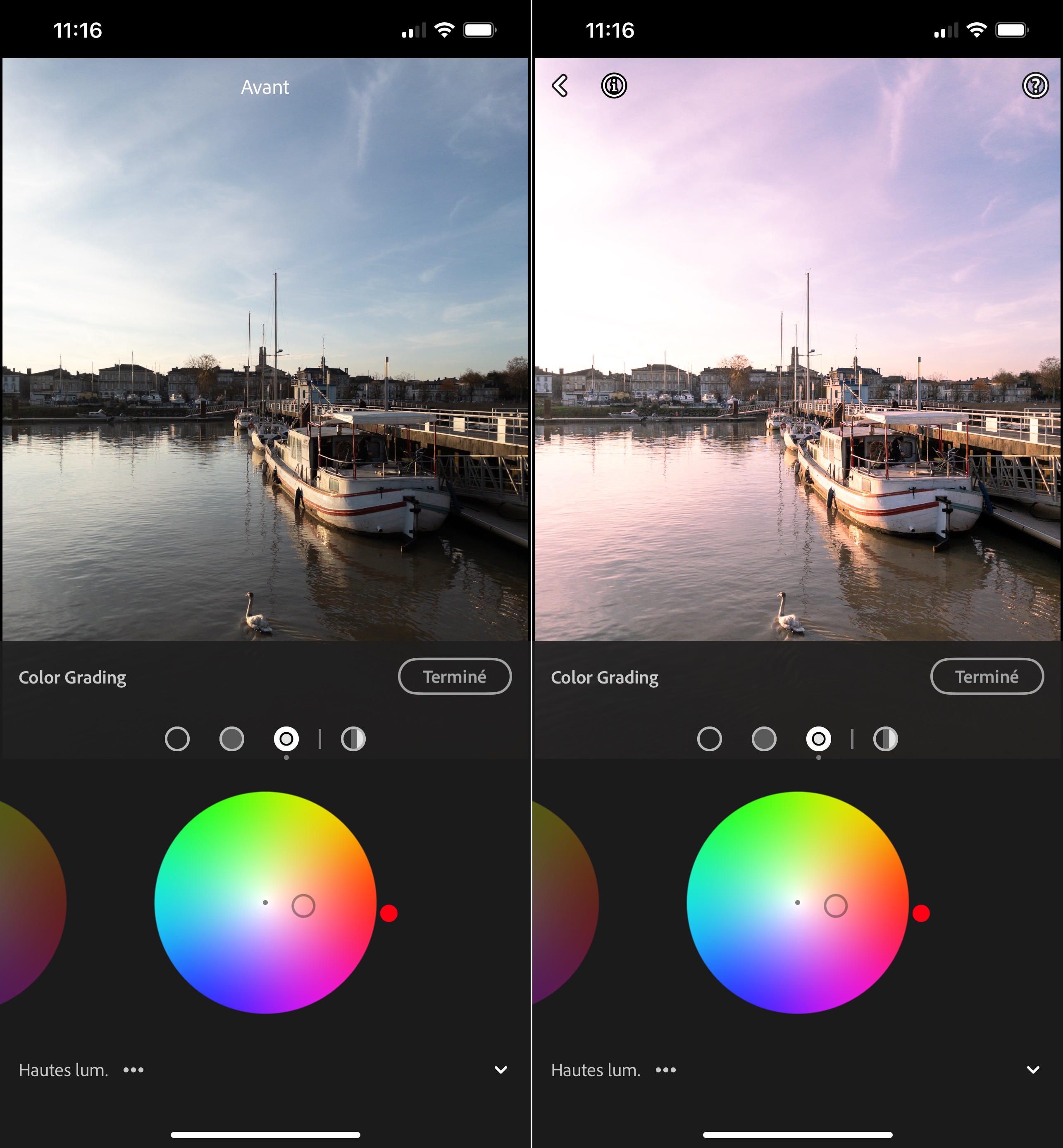The height and width of the screenshot is (1148, 1063).
Task: Select Shadows circle in left screen
Action: pyautogui.click(x=176, y=738)
